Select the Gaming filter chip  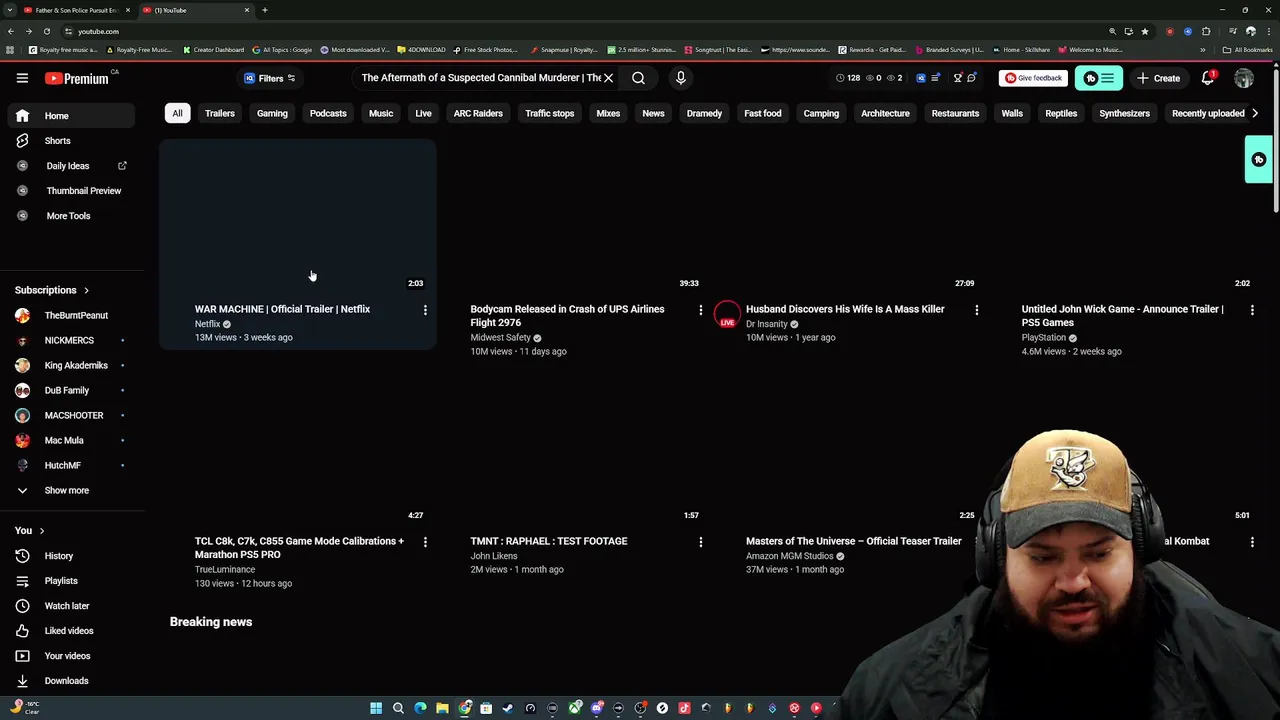pyautogui.click(x=272, y=113)
